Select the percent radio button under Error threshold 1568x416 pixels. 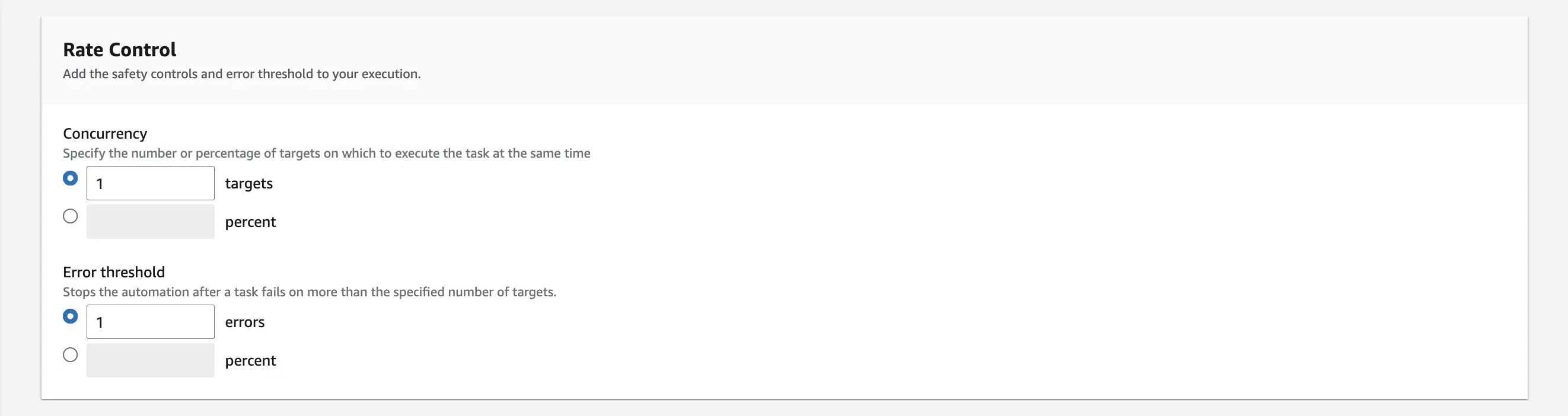(70, 354)
